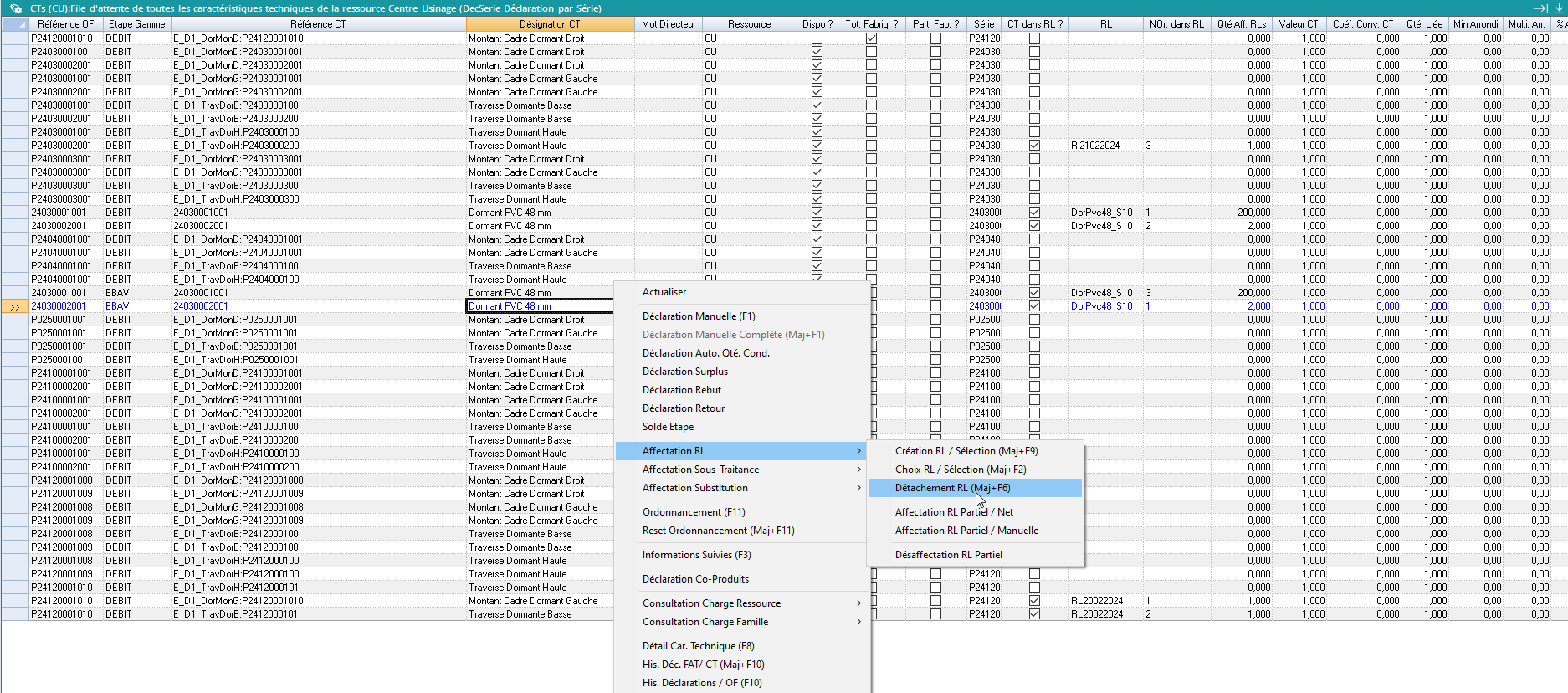The width and height of the screenshot is (1568, 693).
Task: Click Désaffectation RL Partiel
Action: (948, 555)
